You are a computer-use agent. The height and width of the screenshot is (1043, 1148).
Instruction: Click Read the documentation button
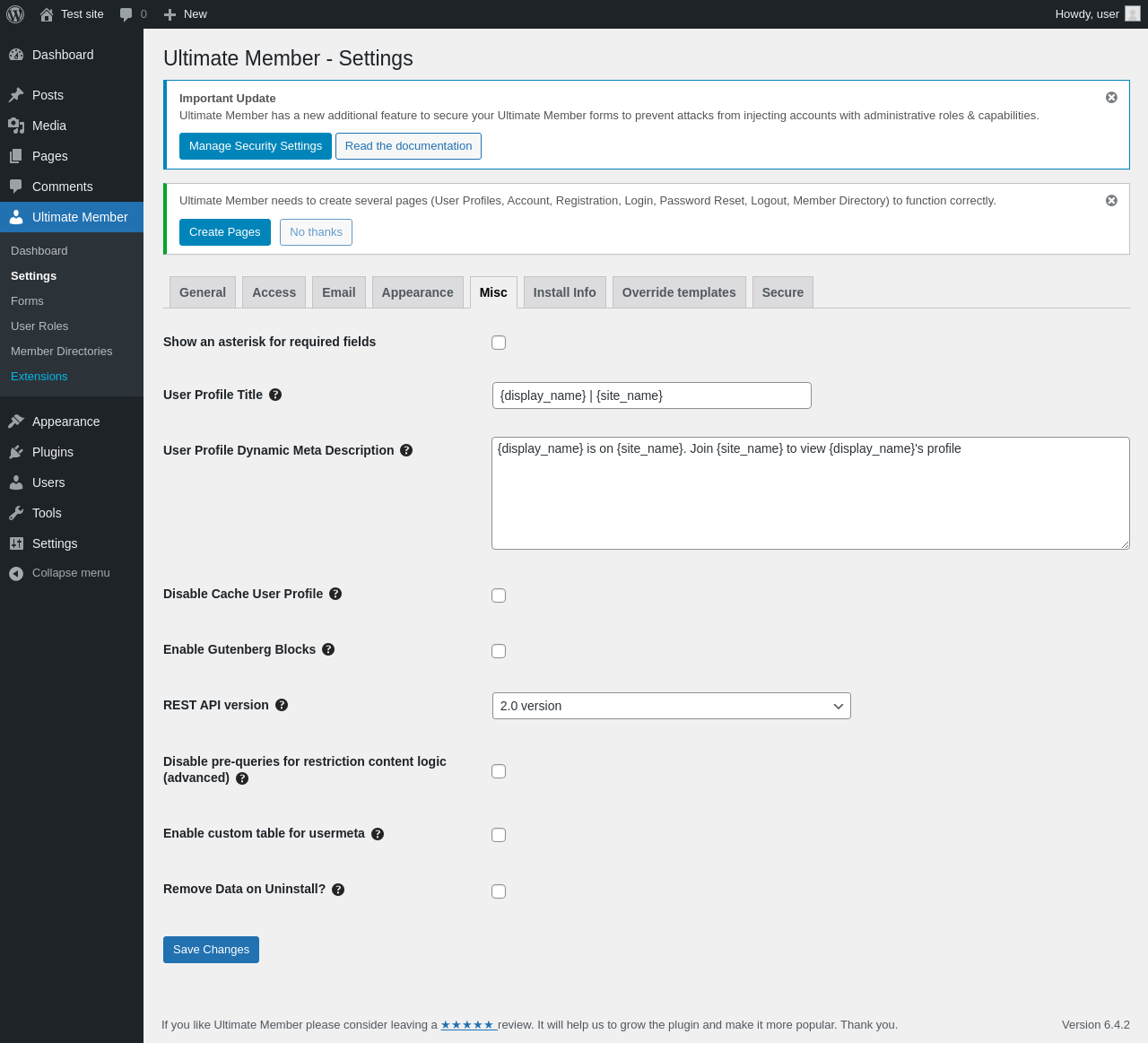[408, 146]
